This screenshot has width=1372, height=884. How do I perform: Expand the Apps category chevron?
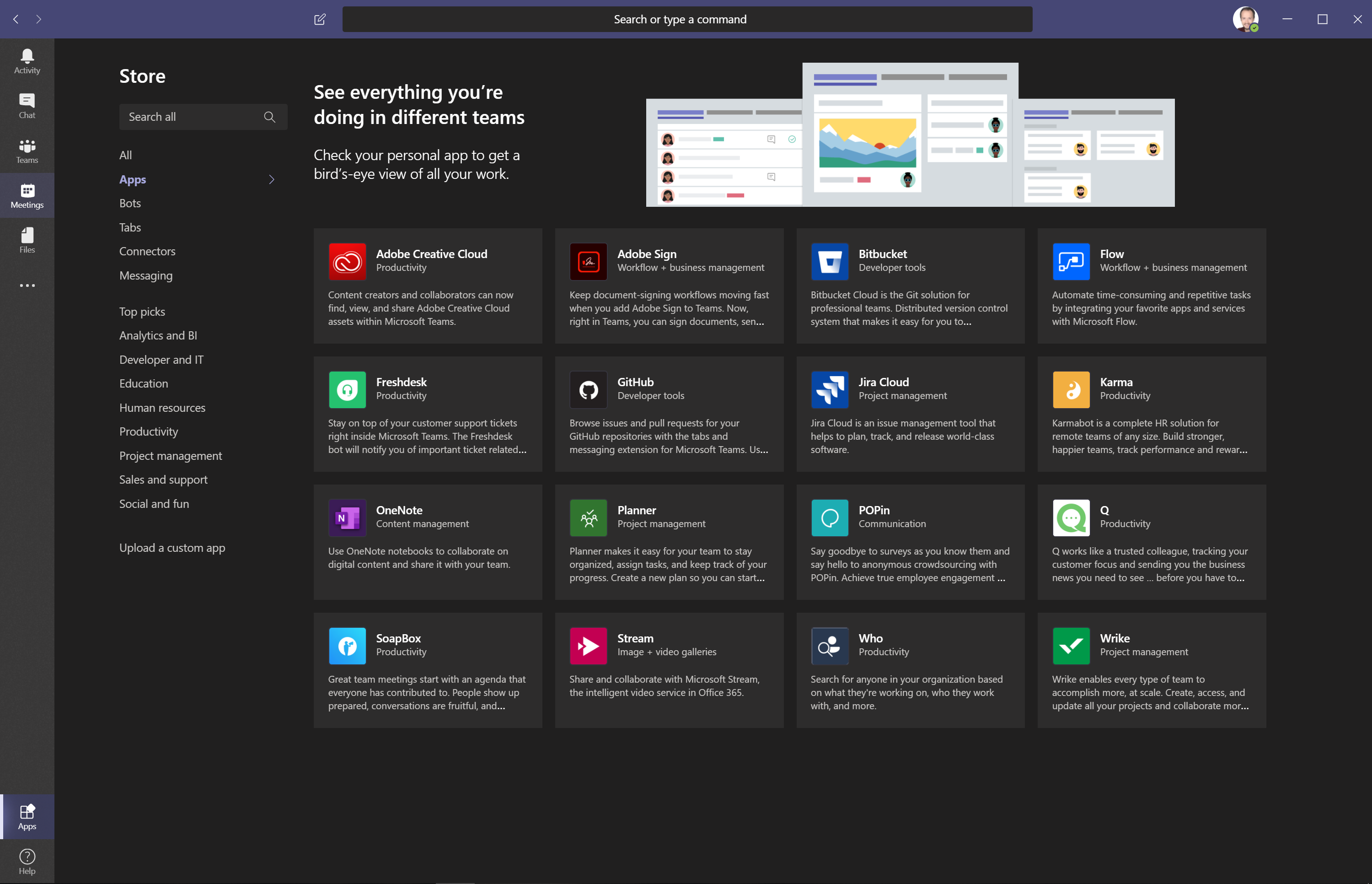tap(272, 180)
